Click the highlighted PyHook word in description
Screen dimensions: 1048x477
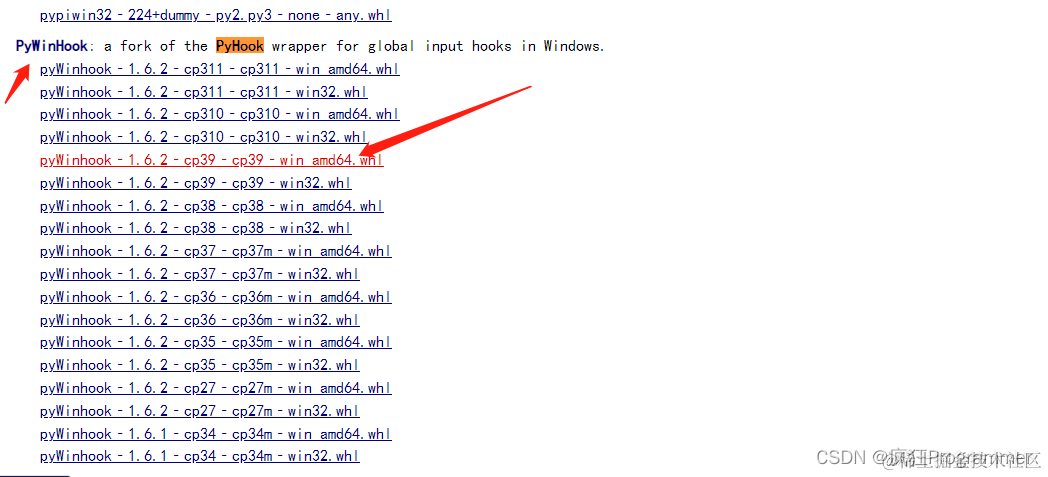pos(240,45)
